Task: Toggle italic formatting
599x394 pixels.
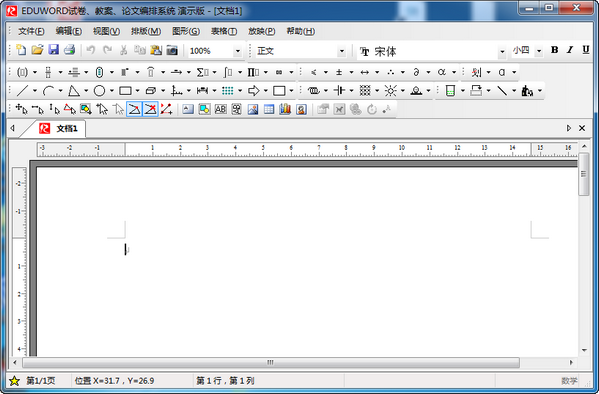Action: 570,50
